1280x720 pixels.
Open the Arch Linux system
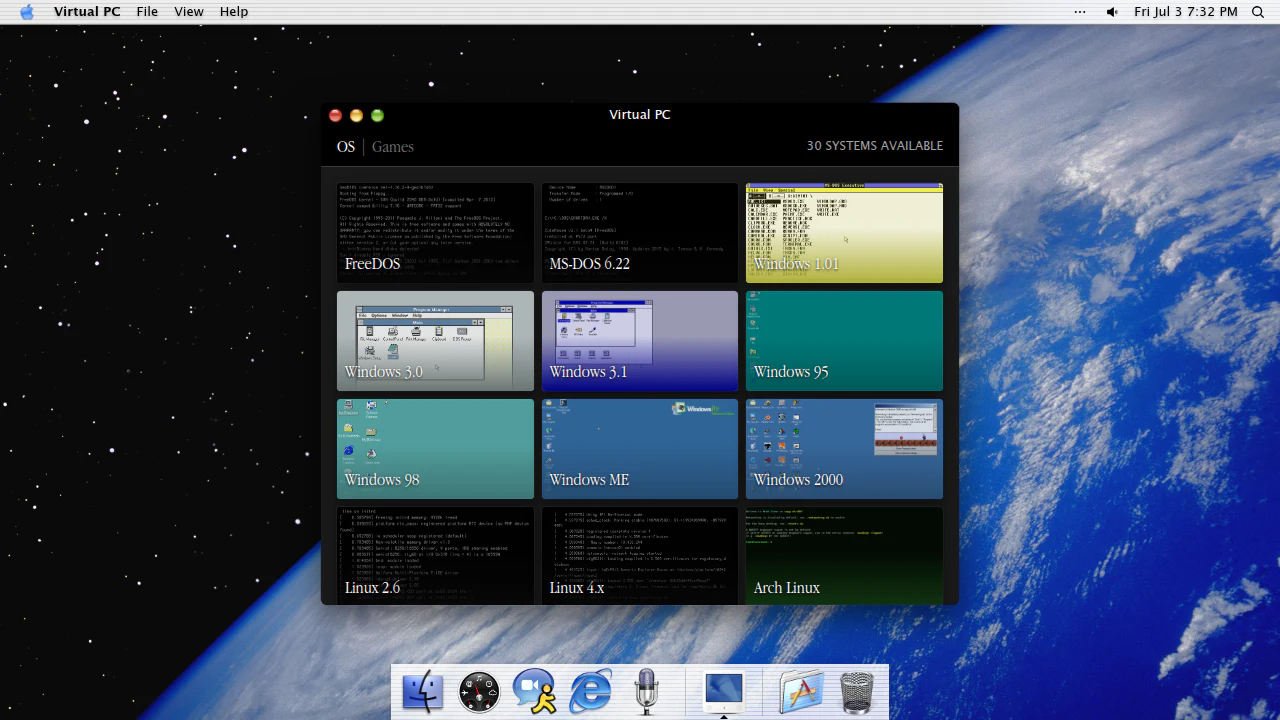[x=844, y=556]
